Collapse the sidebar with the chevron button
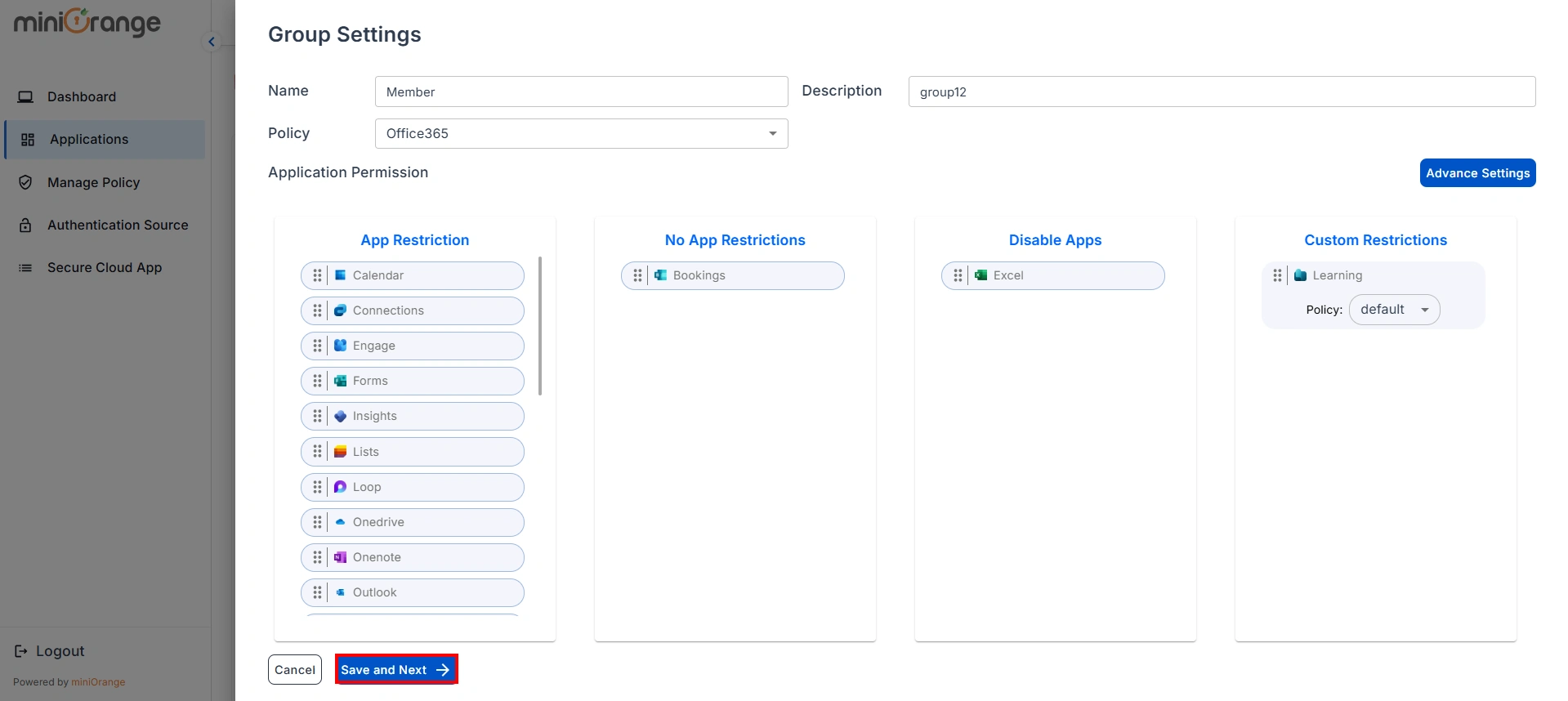Image resolution: width=1568 pixels, height=701 pixels. pos(212,42)
